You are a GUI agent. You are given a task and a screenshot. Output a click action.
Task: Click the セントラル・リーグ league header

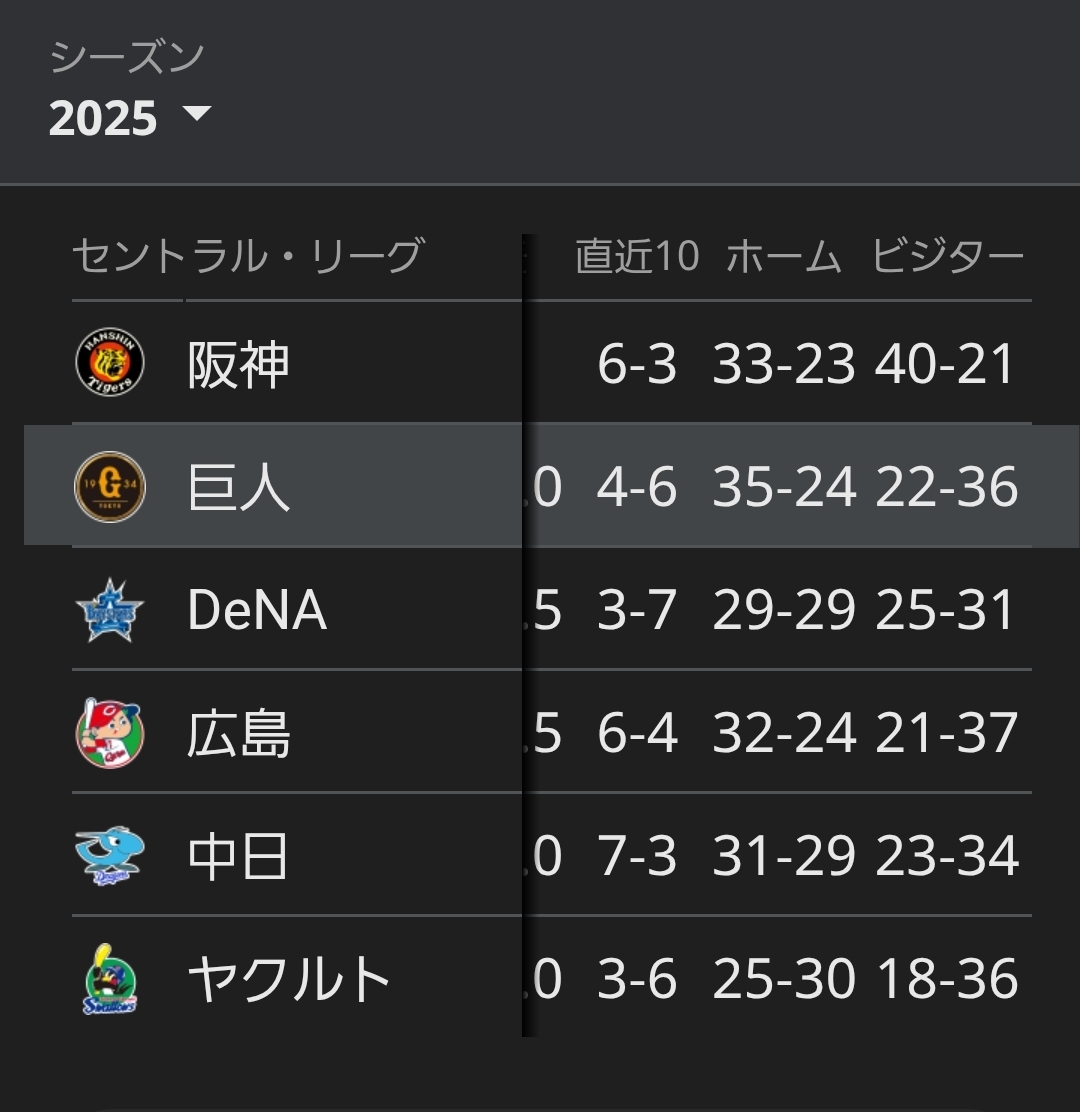[248, 257]
